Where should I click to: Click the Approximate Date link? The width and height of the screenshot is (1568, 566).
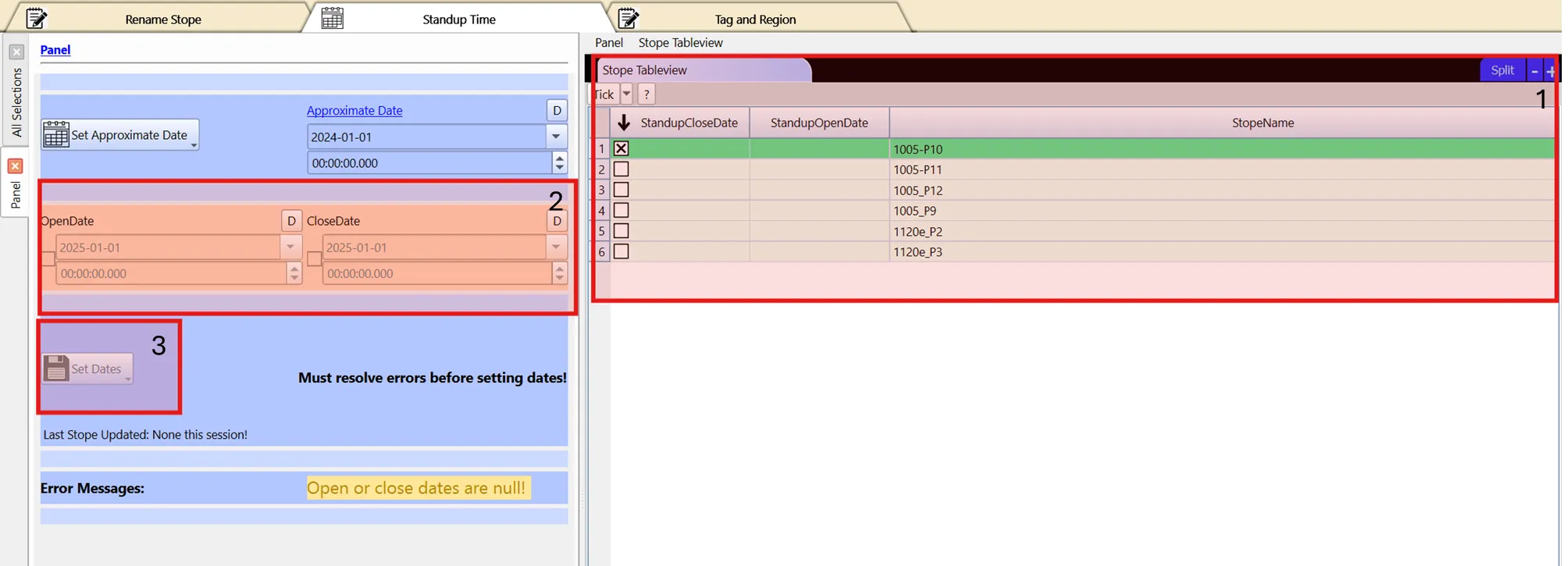(355, 111)
